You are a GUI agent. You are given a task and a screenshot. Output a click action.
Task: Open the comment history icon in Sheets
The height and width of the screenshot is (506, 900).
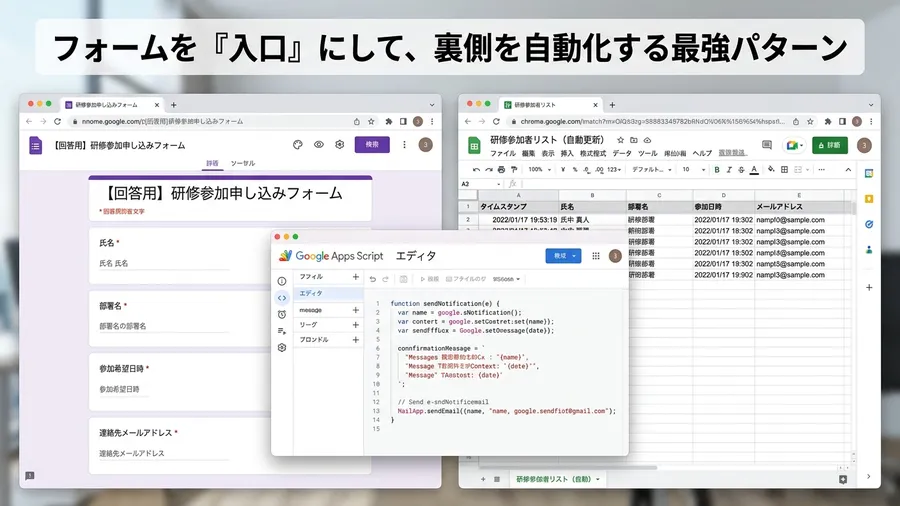[767, 145]
